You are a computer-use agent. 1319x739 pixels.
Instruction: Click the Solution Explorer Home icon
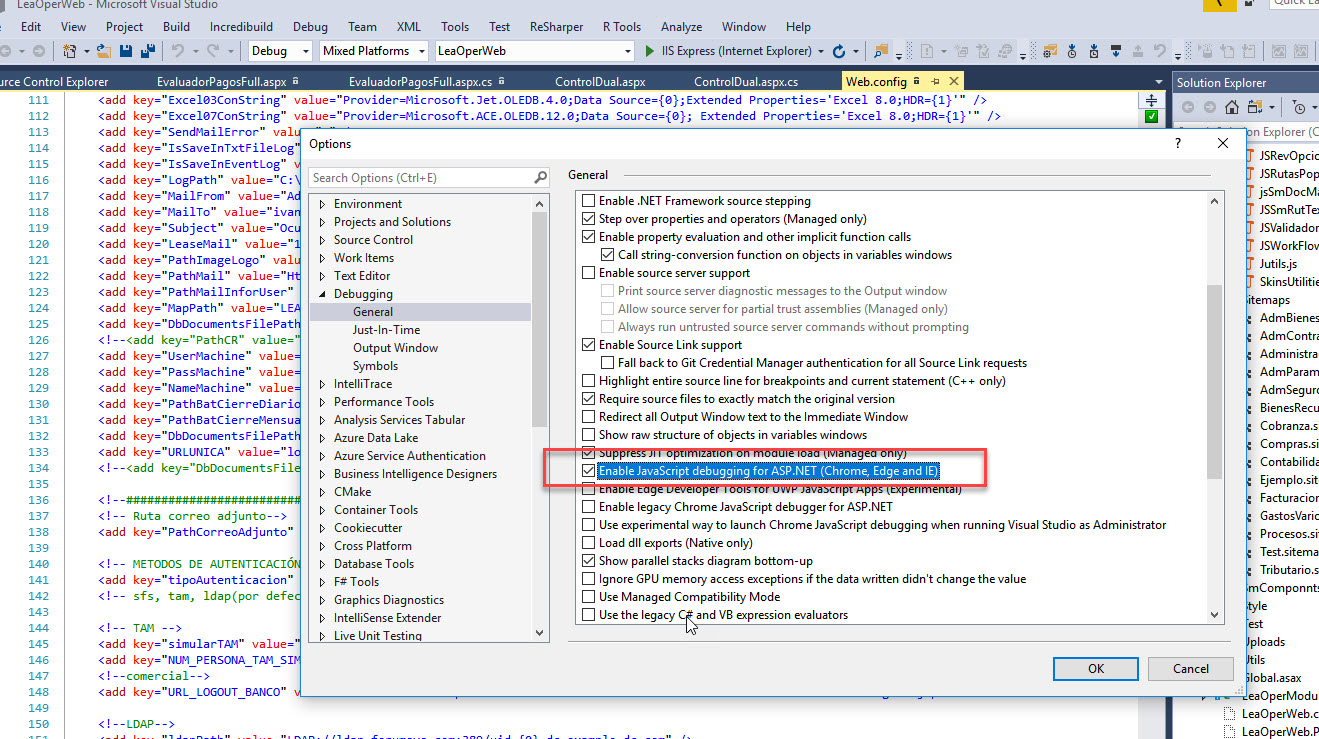click(x=1232, y=107)
